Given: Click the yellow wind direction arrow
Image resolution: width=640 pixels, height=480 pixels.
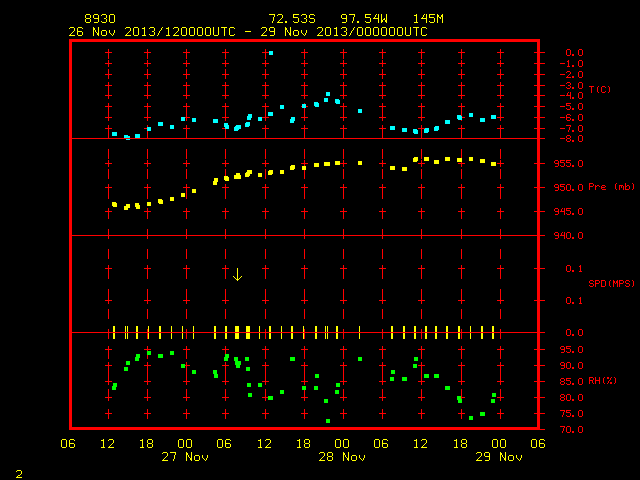Looking at the screenshot, I should tap(238, 275).
